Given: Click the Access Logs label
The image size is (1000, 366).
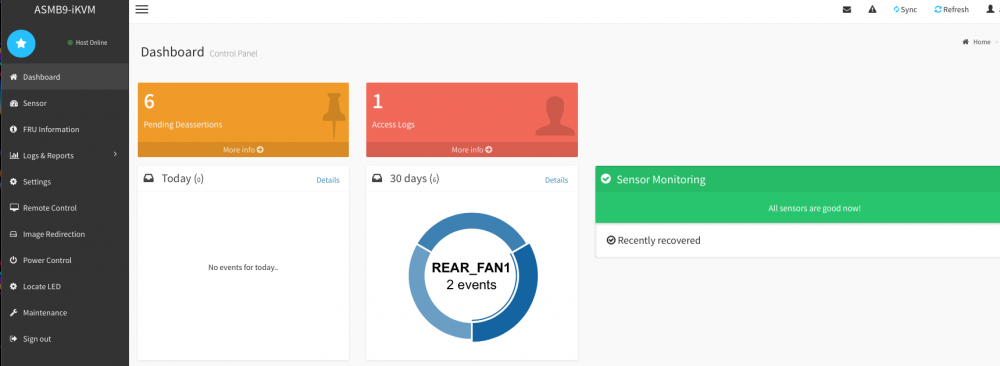Looking at the screenshot, I should pos(393,124).
